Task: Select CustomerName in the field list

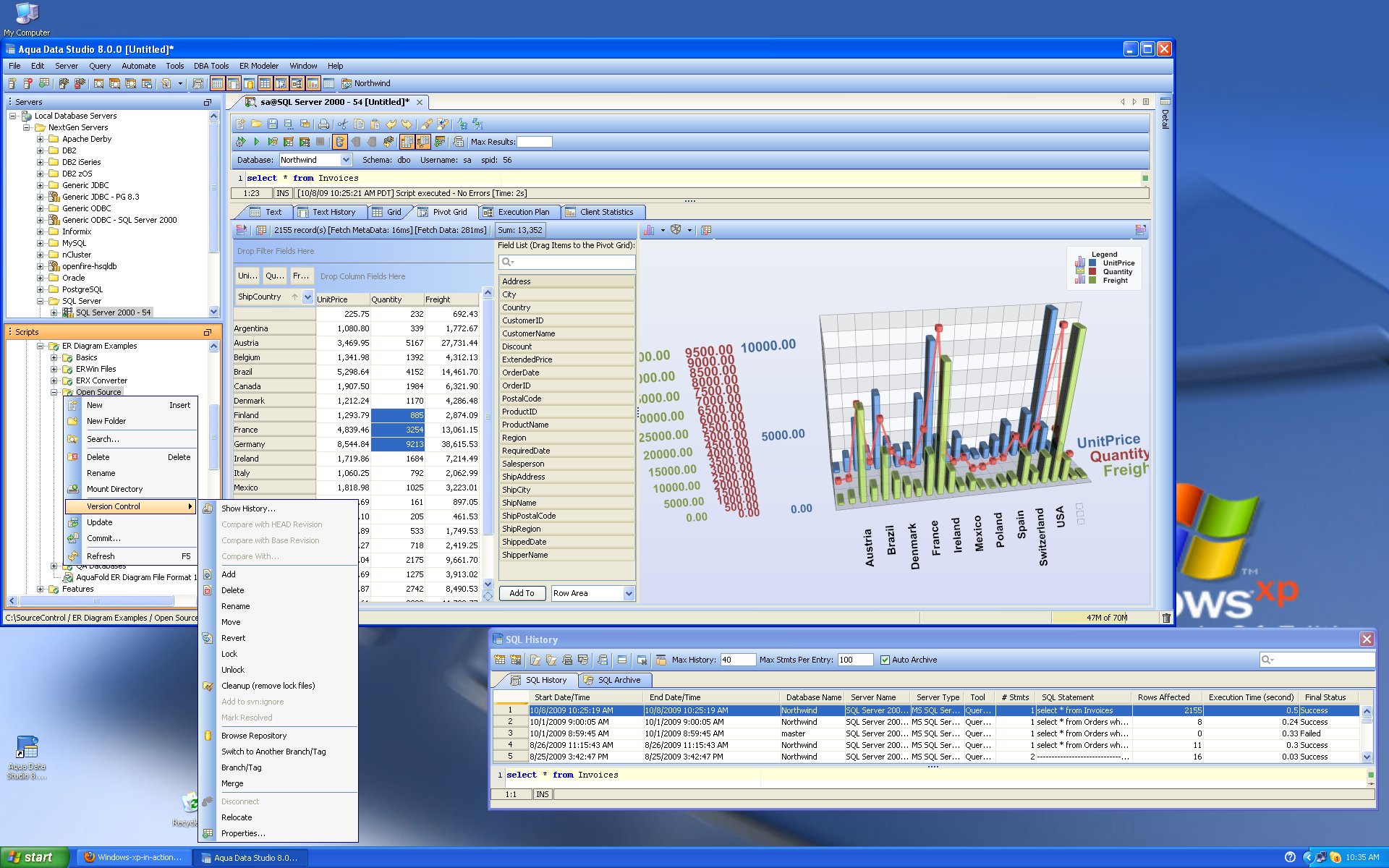Action: point(567,333)
